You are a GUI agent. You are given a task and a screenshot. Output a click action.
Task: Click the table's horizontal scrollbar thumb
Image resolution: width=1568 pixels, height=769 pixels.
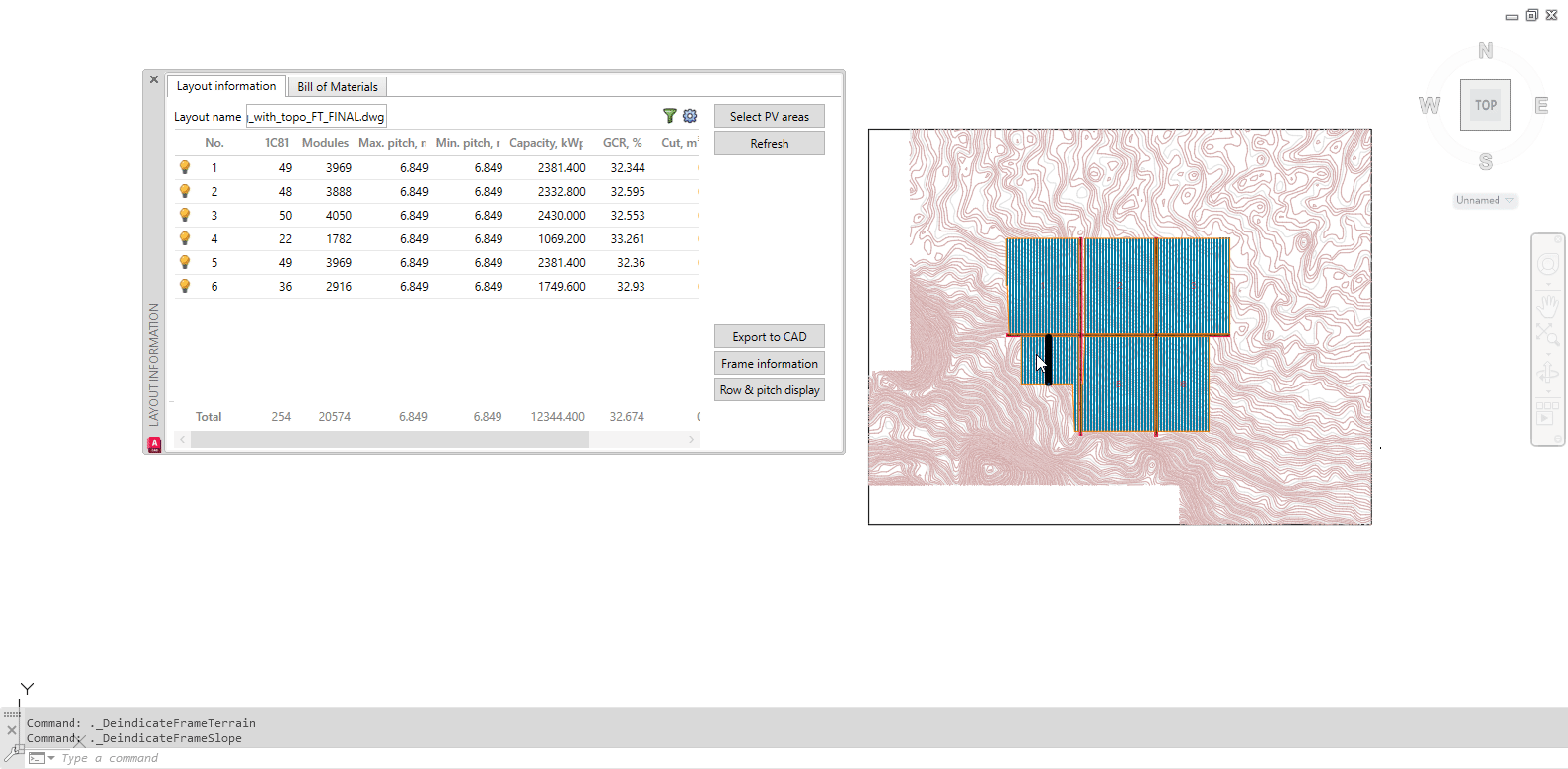click(389, 439)
